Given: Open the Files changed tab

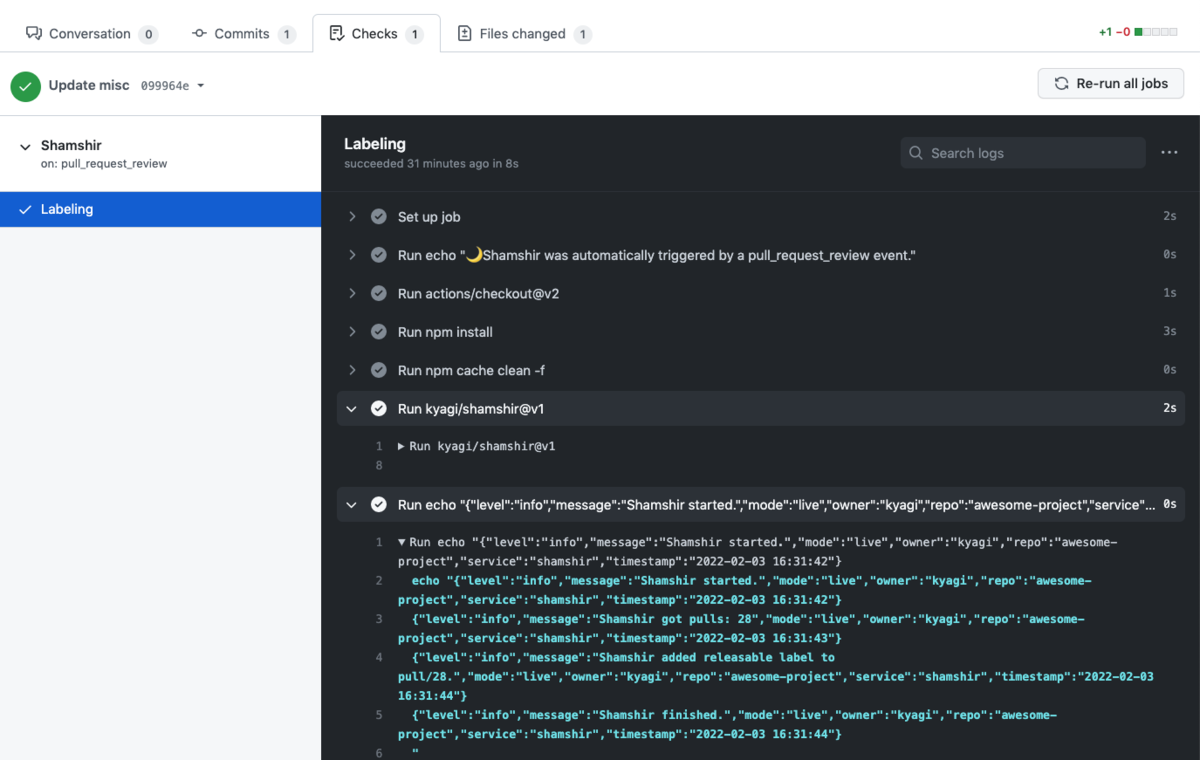Looking at the screenshot, I should 524,33.
